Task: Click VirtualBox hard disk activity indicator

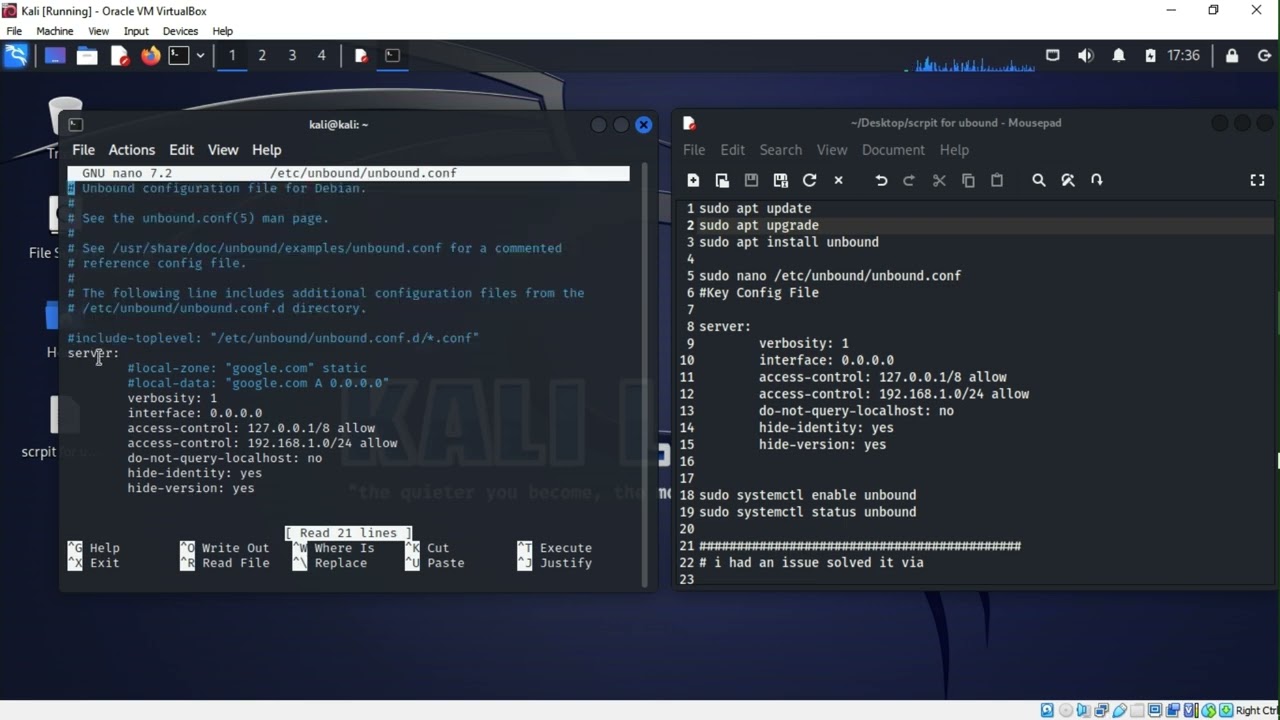Action: point(1047,710)
